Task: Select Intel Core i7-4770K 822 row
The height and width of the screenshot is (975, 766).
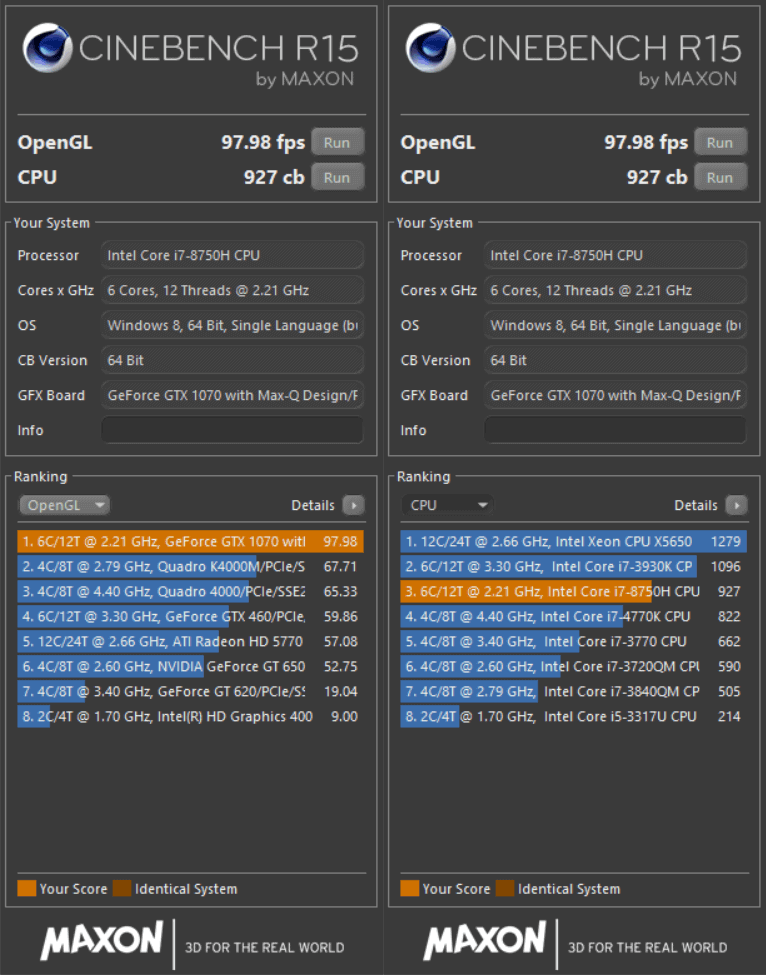Action: [573, 616]
